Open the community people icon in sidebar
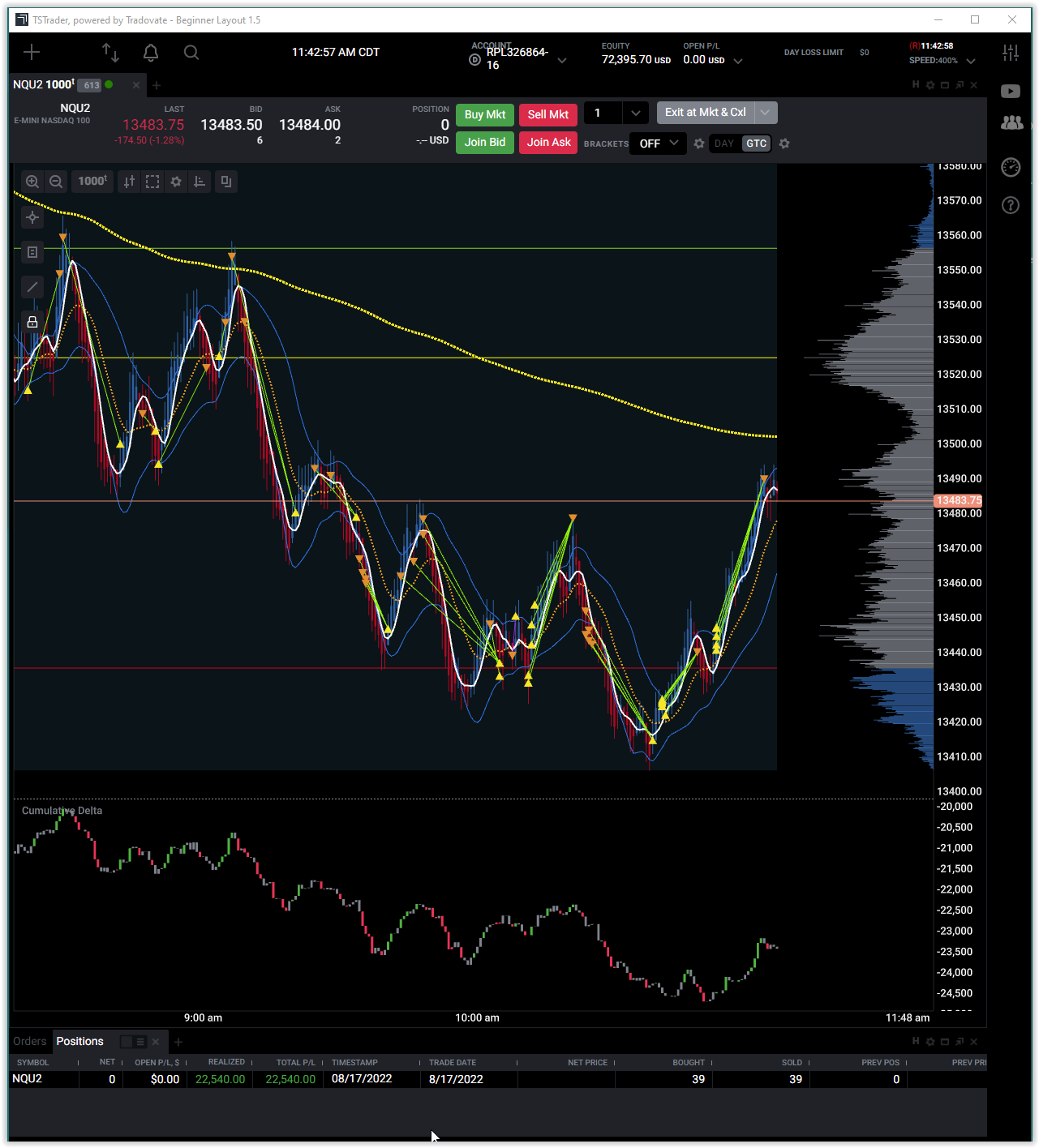Image resolution: width=1039 pixels, height=1148 pixels. click(x=1011, y=122)
